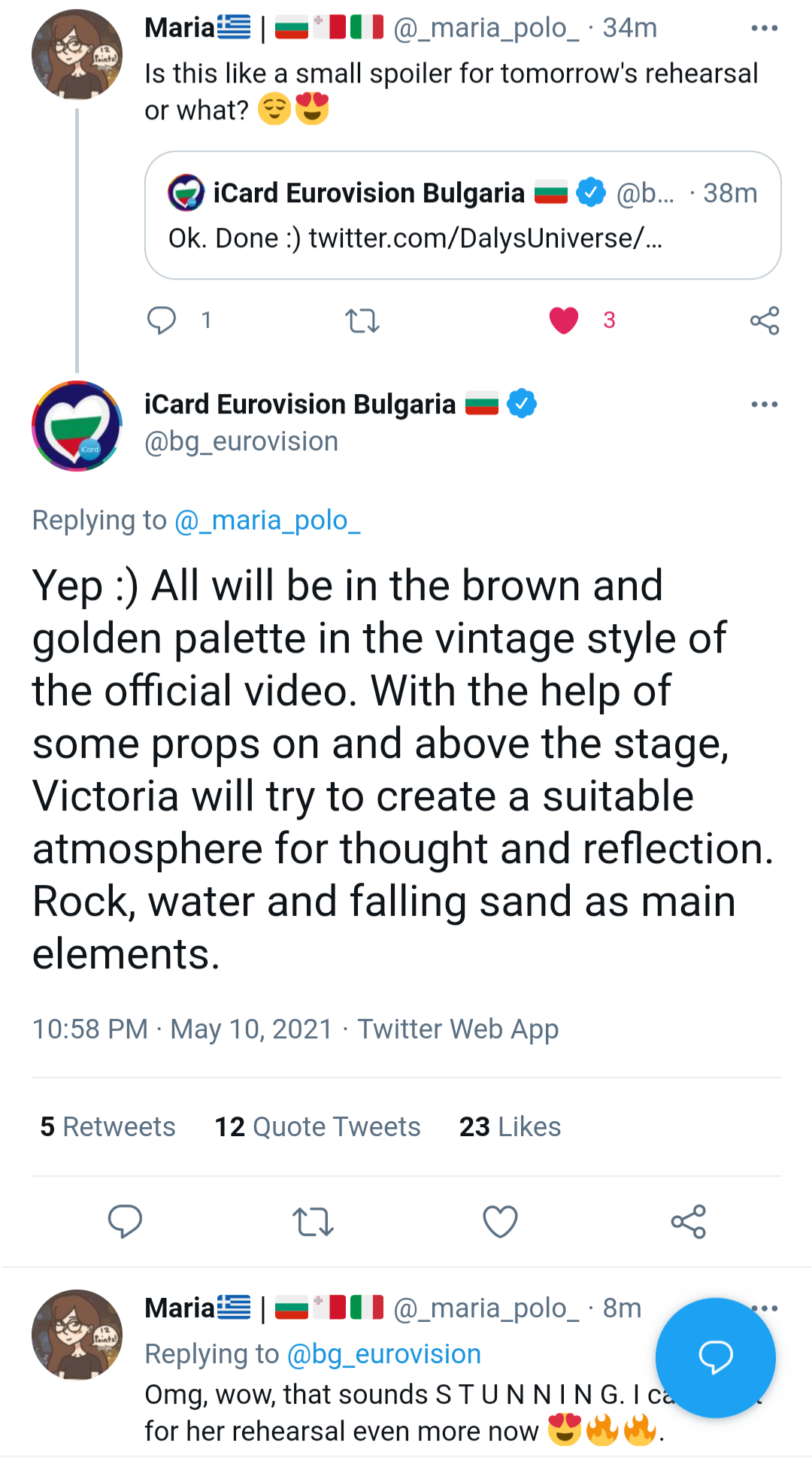Open more options on Maria's top tweet

click(x=764, y=29)
